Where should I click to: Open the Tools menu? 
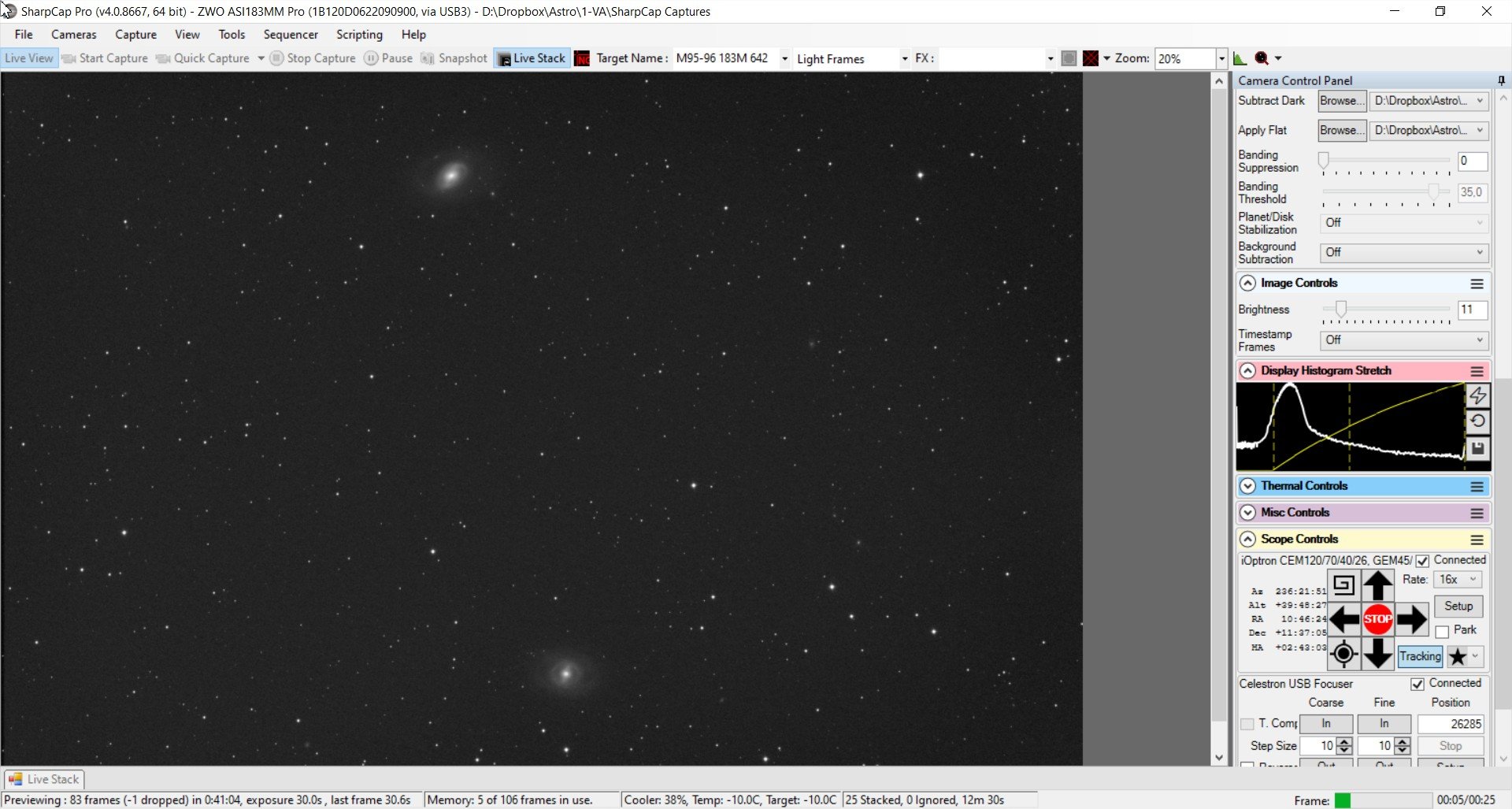[232, 35]
